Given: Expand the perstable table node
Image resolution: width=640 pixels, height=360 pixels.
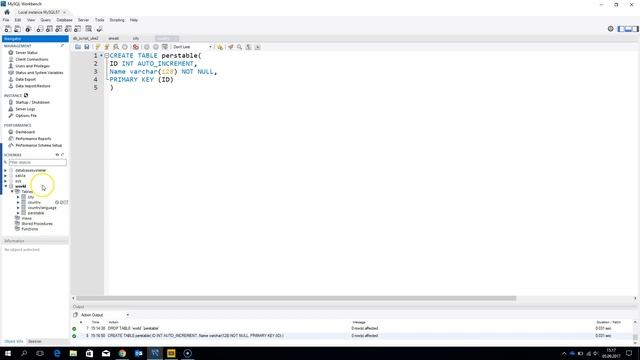Looking at the screenshot, I should (x=18, y=213).
